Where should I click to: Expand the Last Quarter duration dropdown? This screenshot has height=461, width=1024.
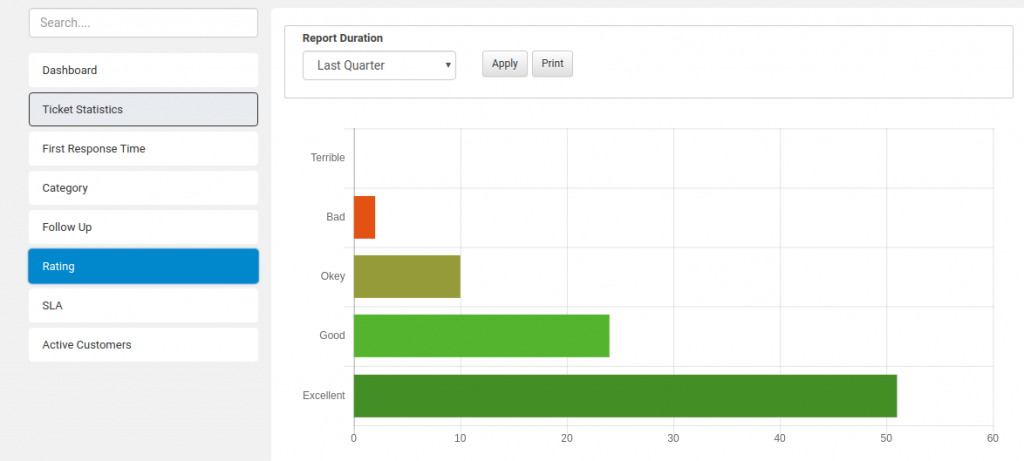(379, 65)
